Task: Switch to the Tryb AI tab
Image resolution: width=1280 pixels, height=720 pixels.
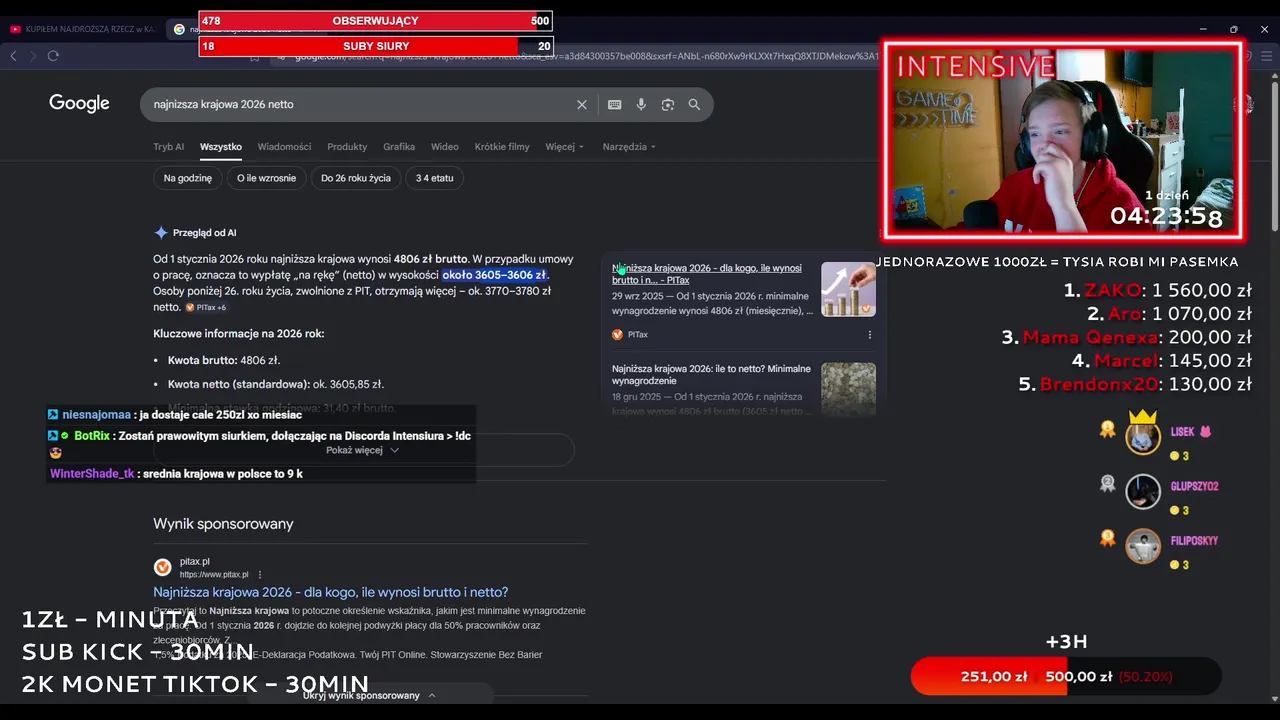Action: point(168,147)
